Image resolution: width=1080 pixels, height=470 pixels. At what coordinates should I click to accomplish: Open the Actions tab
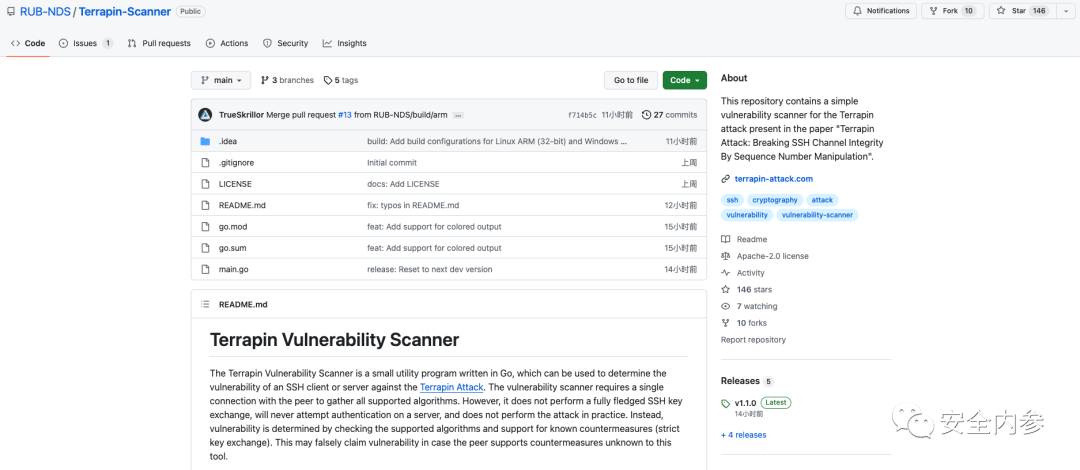click(x=227, y=43)
